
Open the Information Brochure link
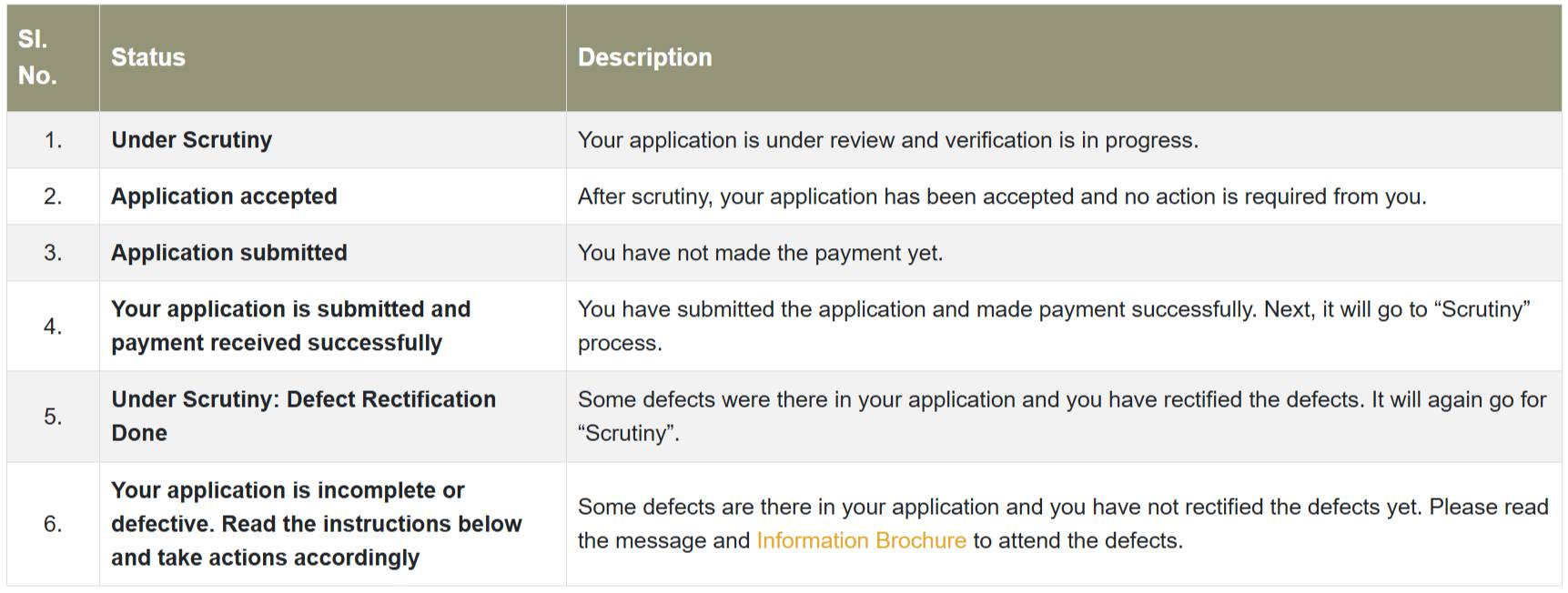pos(861,540)
